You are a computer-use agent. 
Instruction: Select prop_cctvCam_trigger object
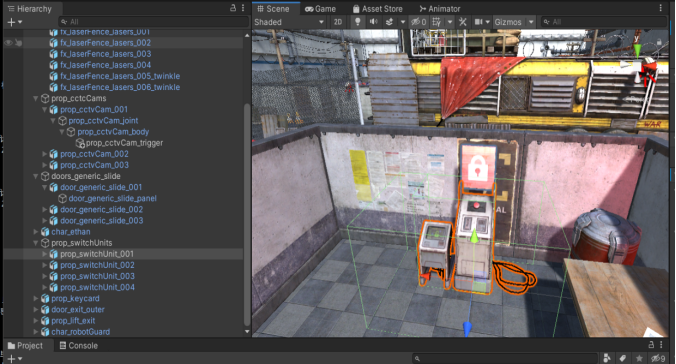pos(124,143)
